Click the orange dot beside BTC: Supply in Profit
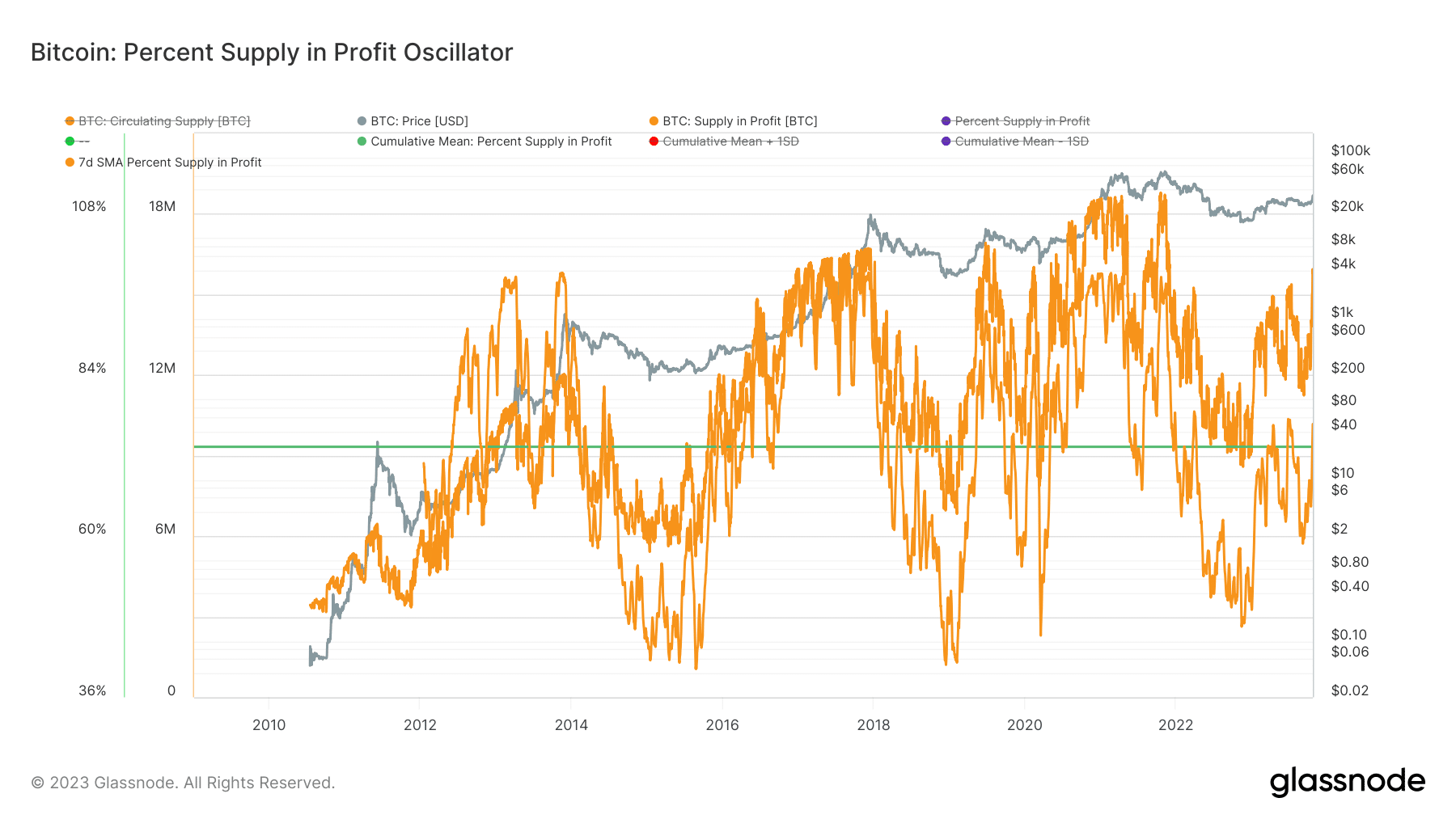Screen dimensions: 1456x819 point(654,121)
